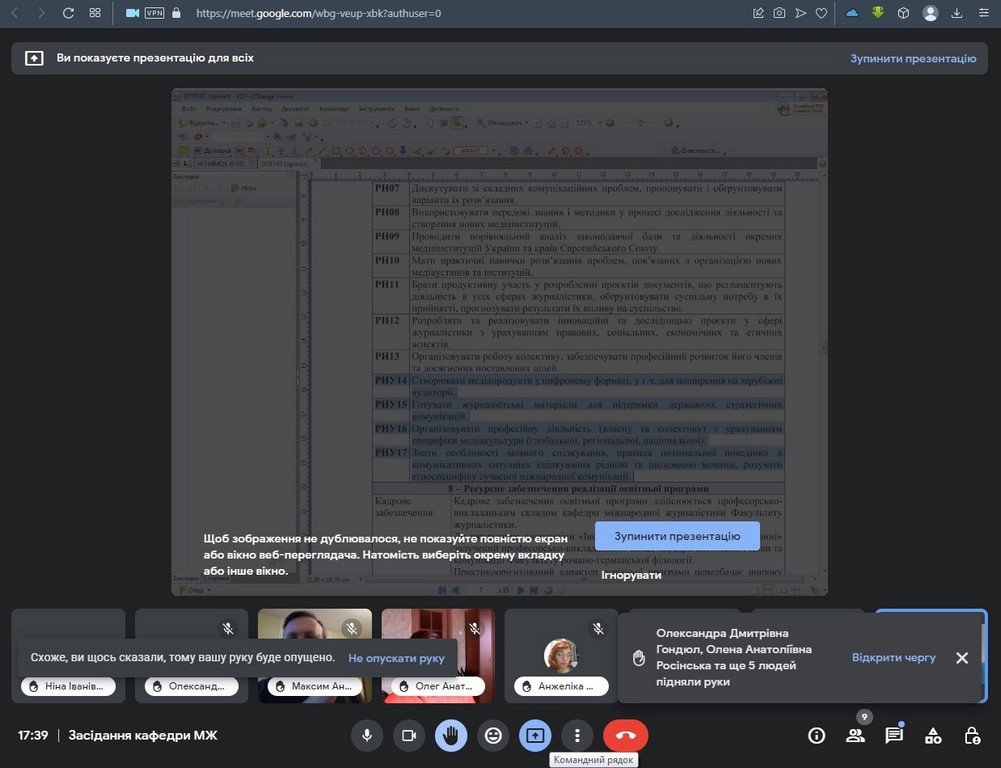Open the emoji reactions panel
Image resolution: width=1001 pixels, height=768 pixels.
[493, 736]
